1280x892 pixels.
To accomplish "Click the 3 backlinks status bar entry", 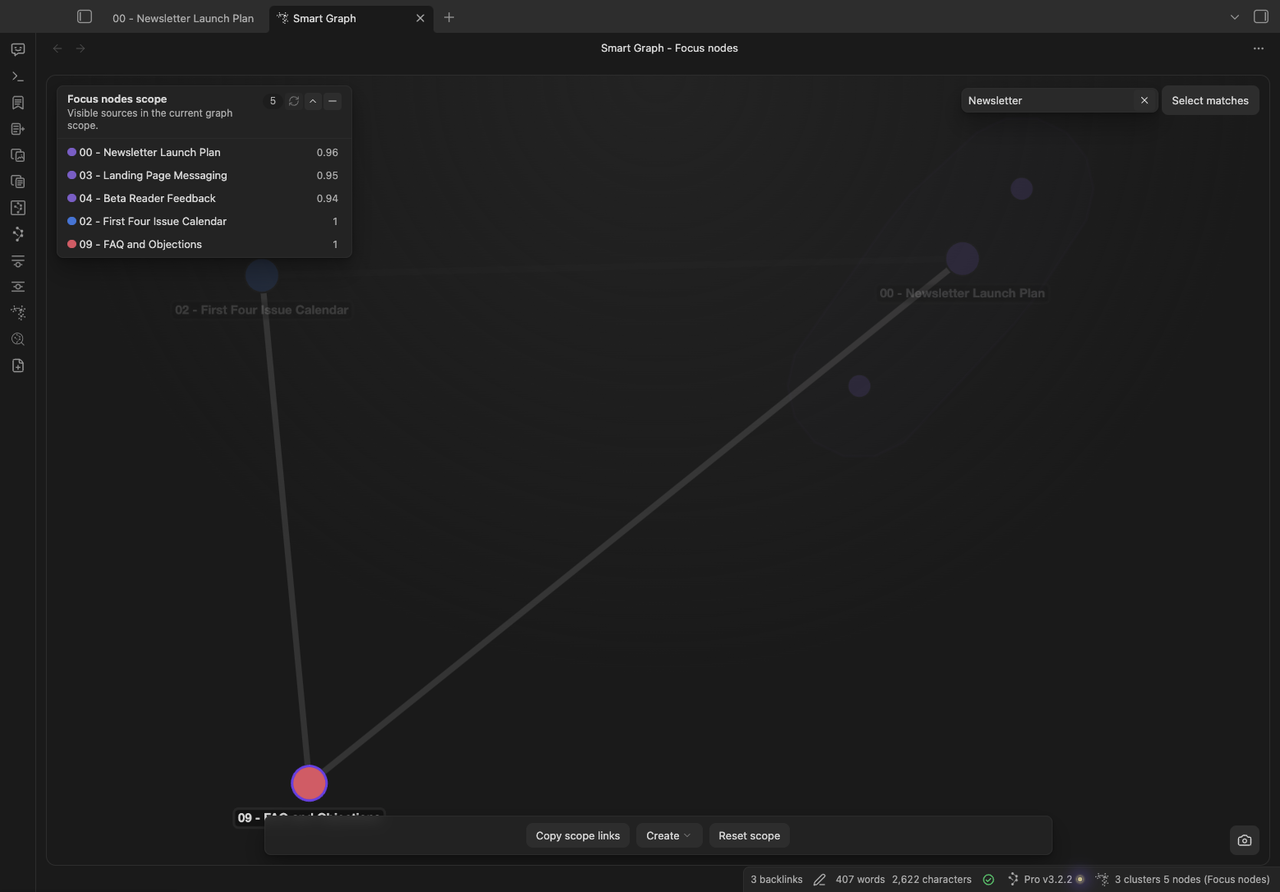I will [x=777, y=880].
